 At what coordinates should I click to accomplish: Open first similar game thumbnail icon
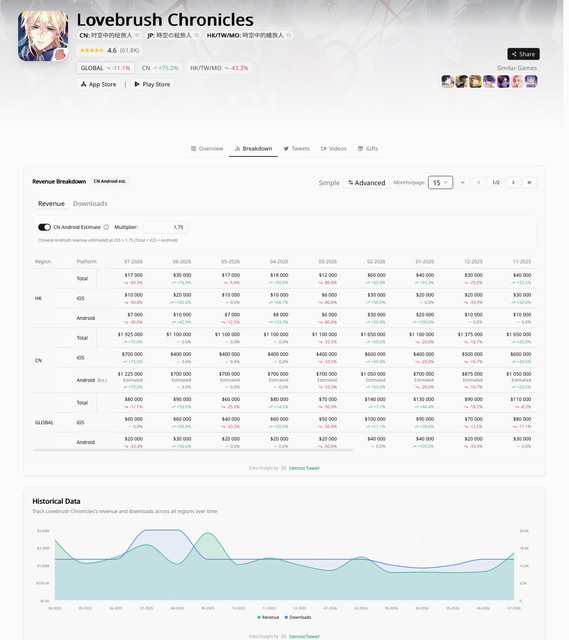447,81
